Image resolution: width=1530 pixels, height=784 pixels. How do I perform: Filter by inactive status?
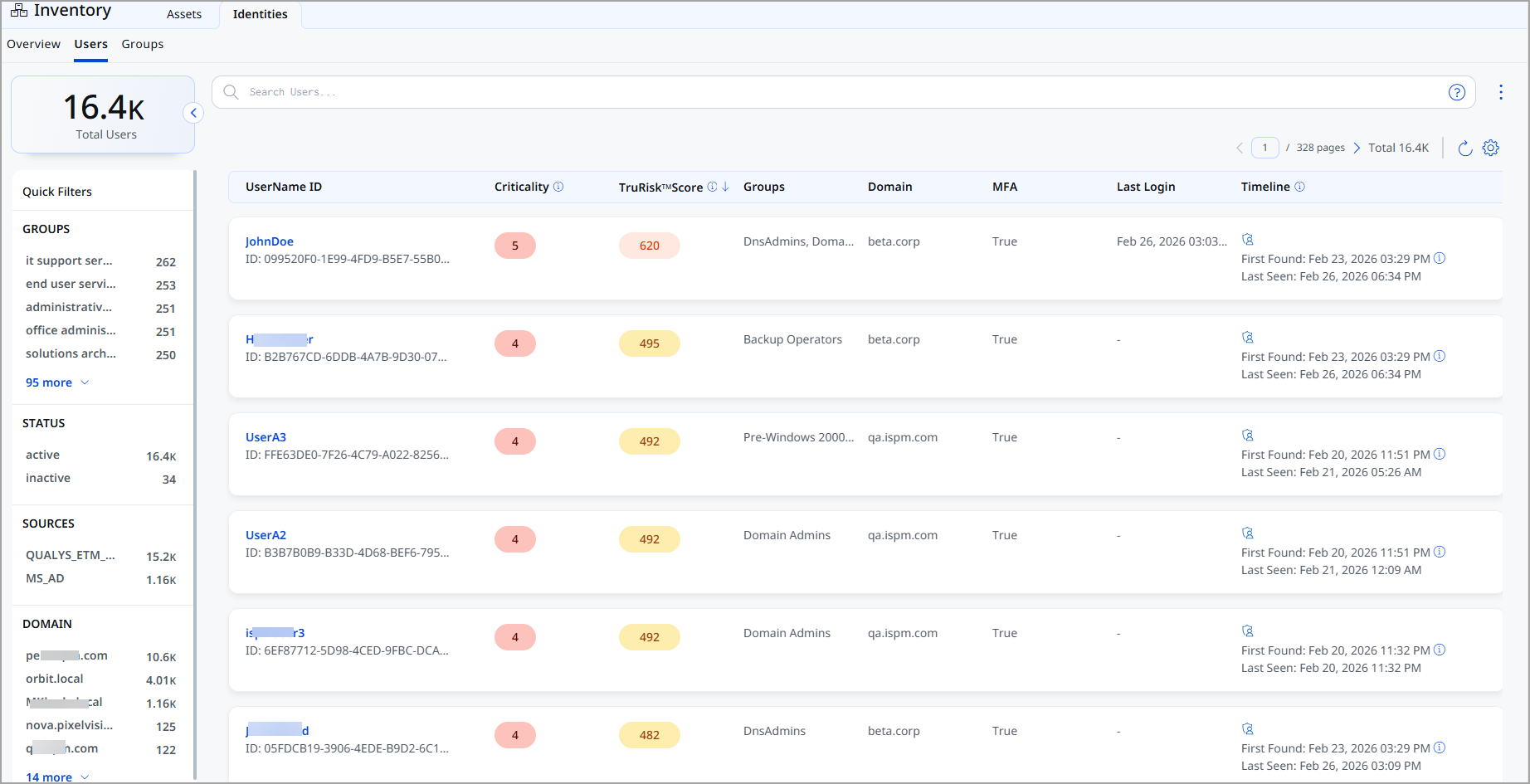pyautogui.click(x=48, y=478)
